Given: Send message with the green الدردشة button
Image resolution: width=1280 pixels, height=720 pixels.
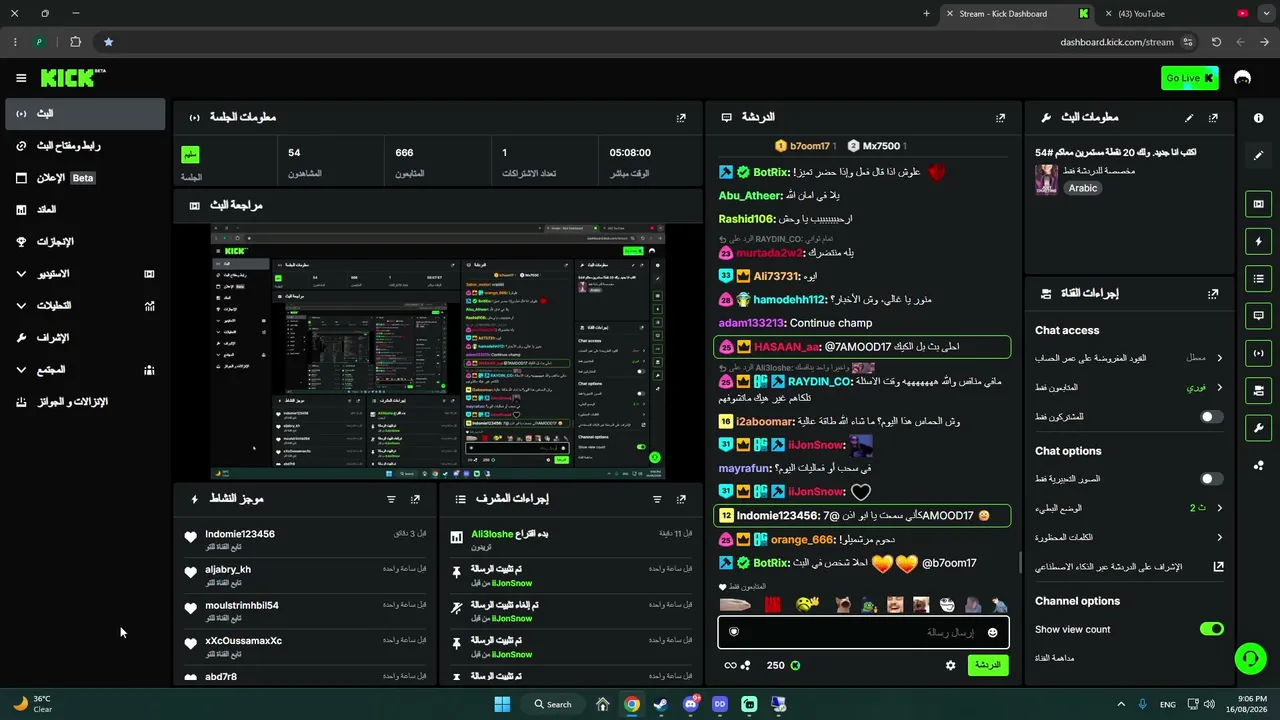Looking at the screenshot, I should pyautogui.click(x=988, y=665).
